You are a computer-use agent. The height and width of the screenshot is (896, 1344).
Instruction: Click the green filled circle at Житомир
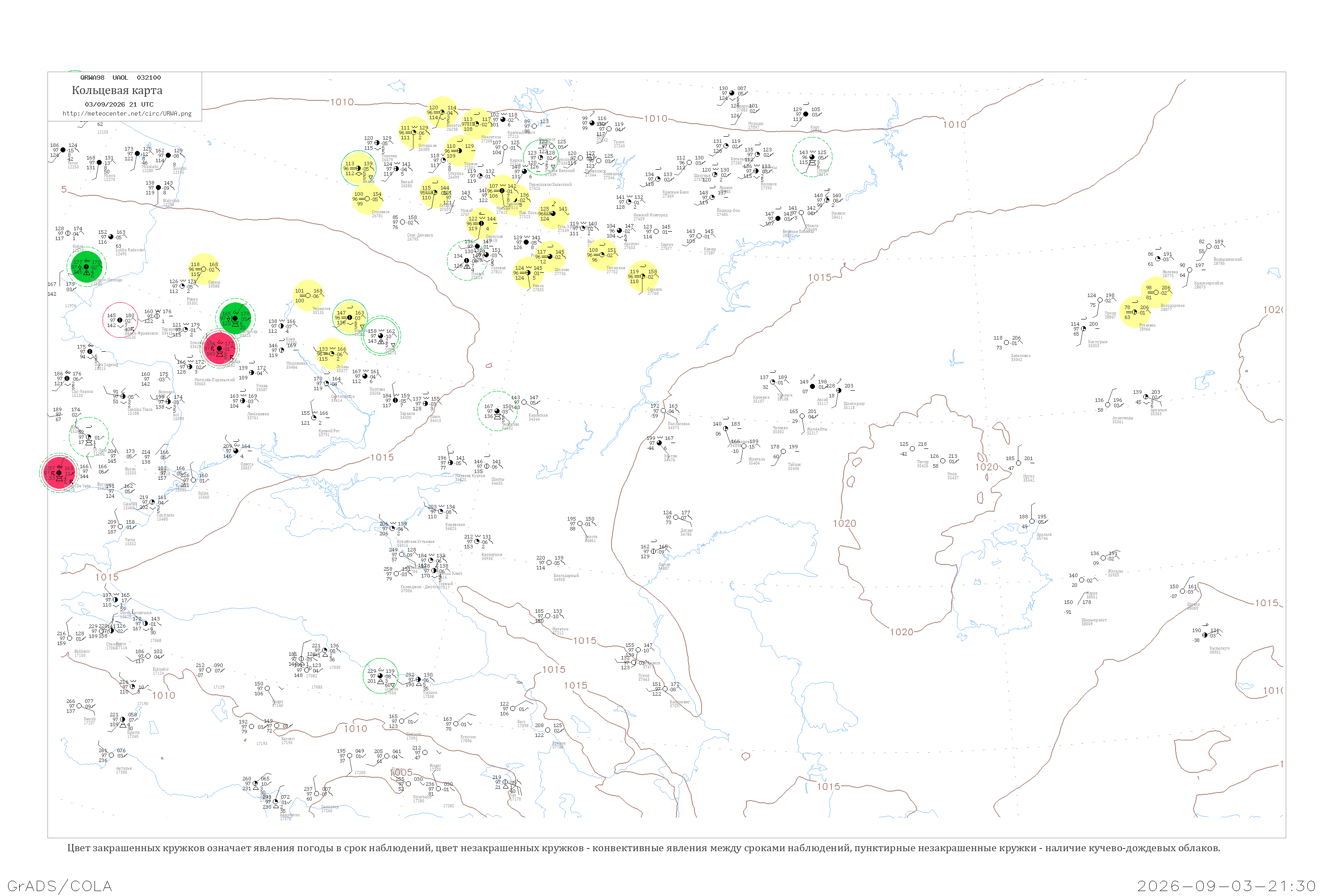click(x=235, y=318)
